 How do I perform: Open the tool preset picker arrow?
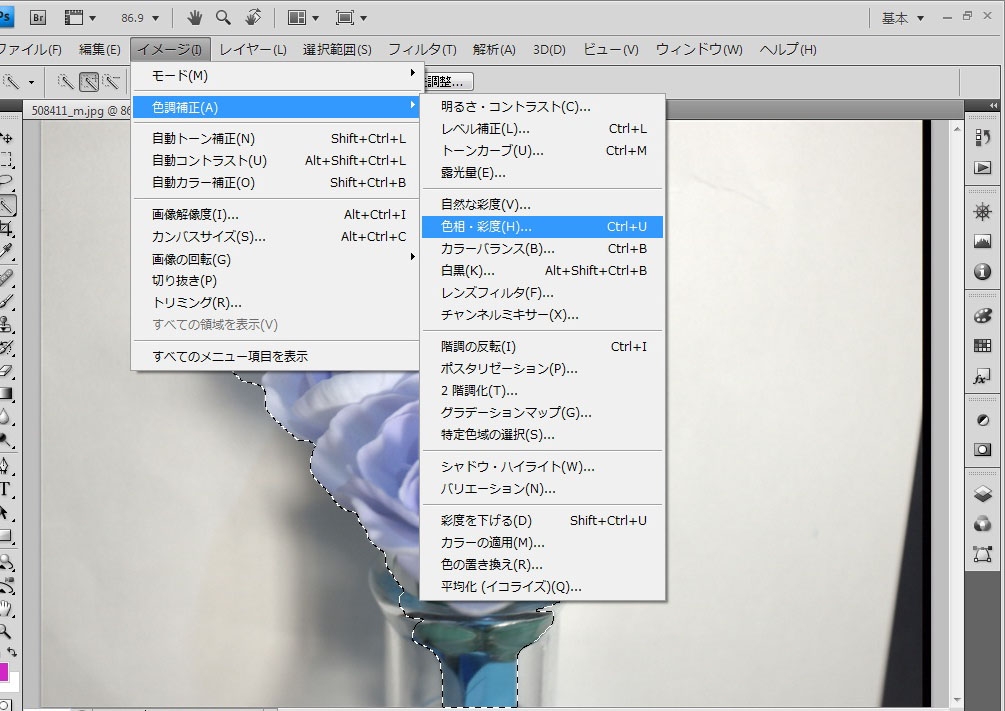[x=31, y=82]
